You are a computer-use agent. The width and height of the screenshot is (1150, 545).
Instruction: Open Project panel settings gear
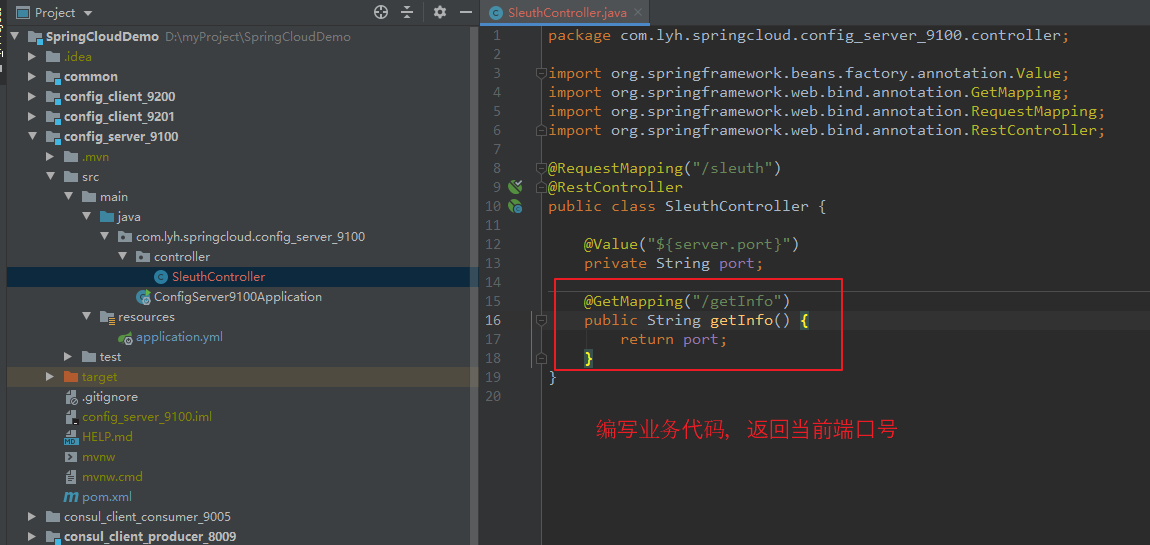[439, 12]
